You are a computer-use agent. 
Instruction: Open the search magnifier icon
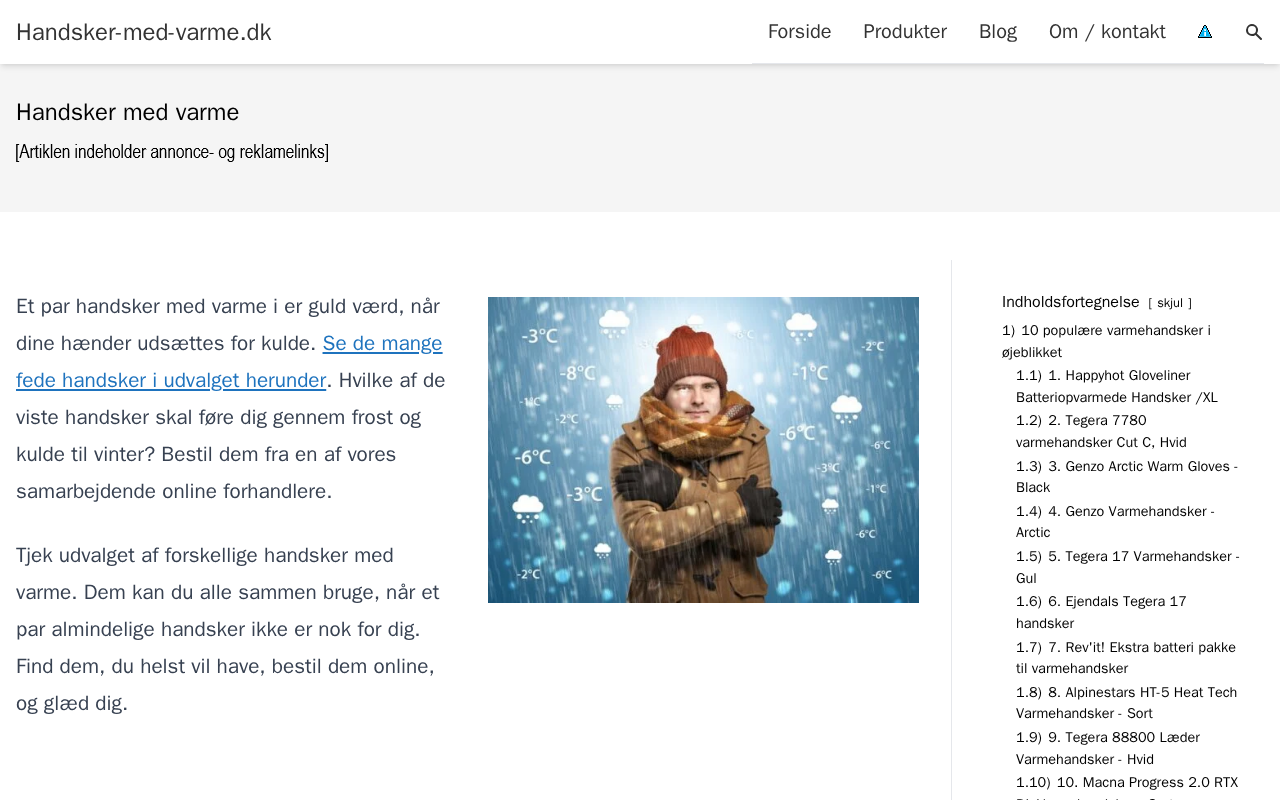pyautogui.click(x=1253, y=32)
